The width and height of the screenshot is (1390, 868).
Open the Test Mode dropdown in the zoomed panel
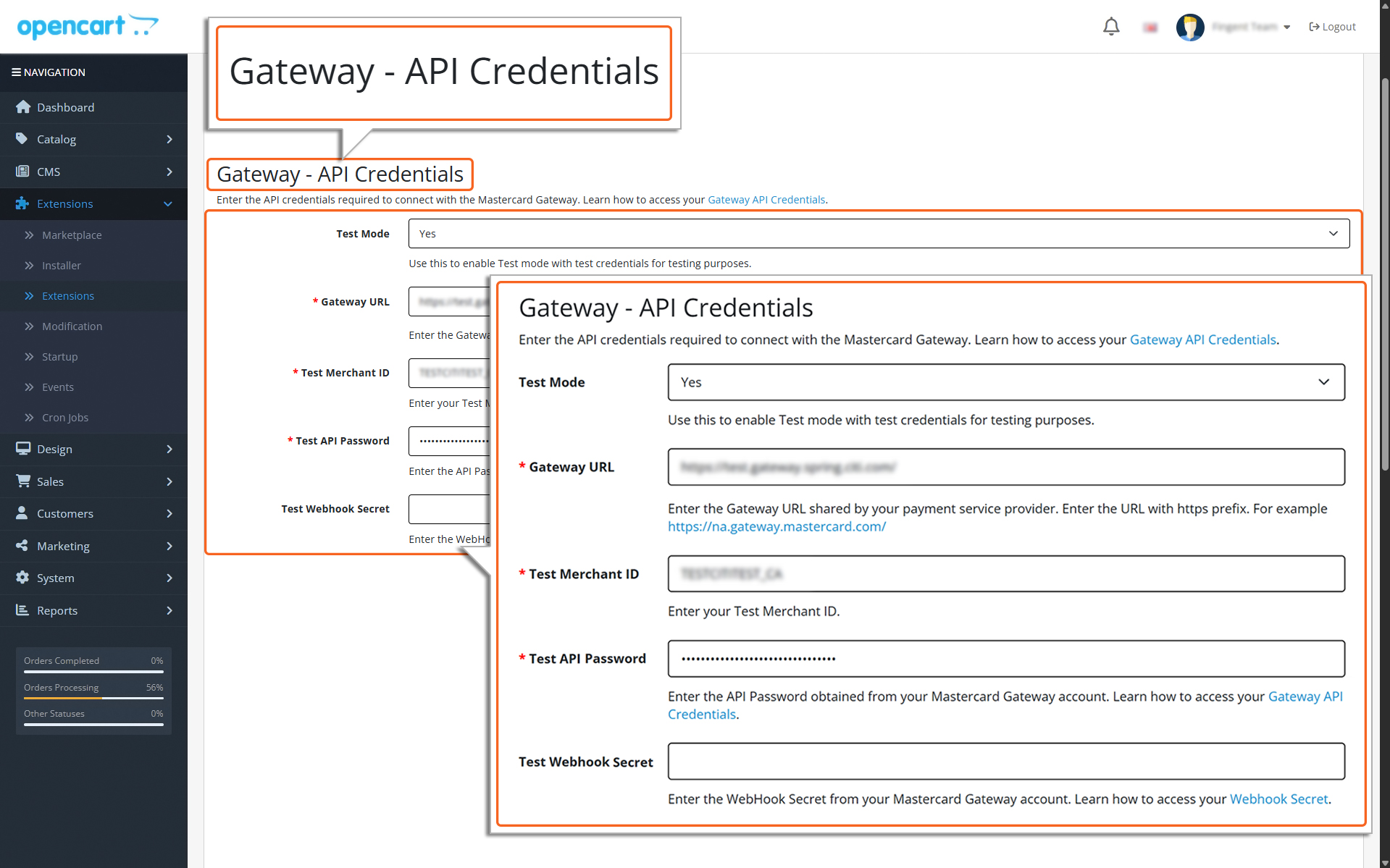pos(1006,382)
